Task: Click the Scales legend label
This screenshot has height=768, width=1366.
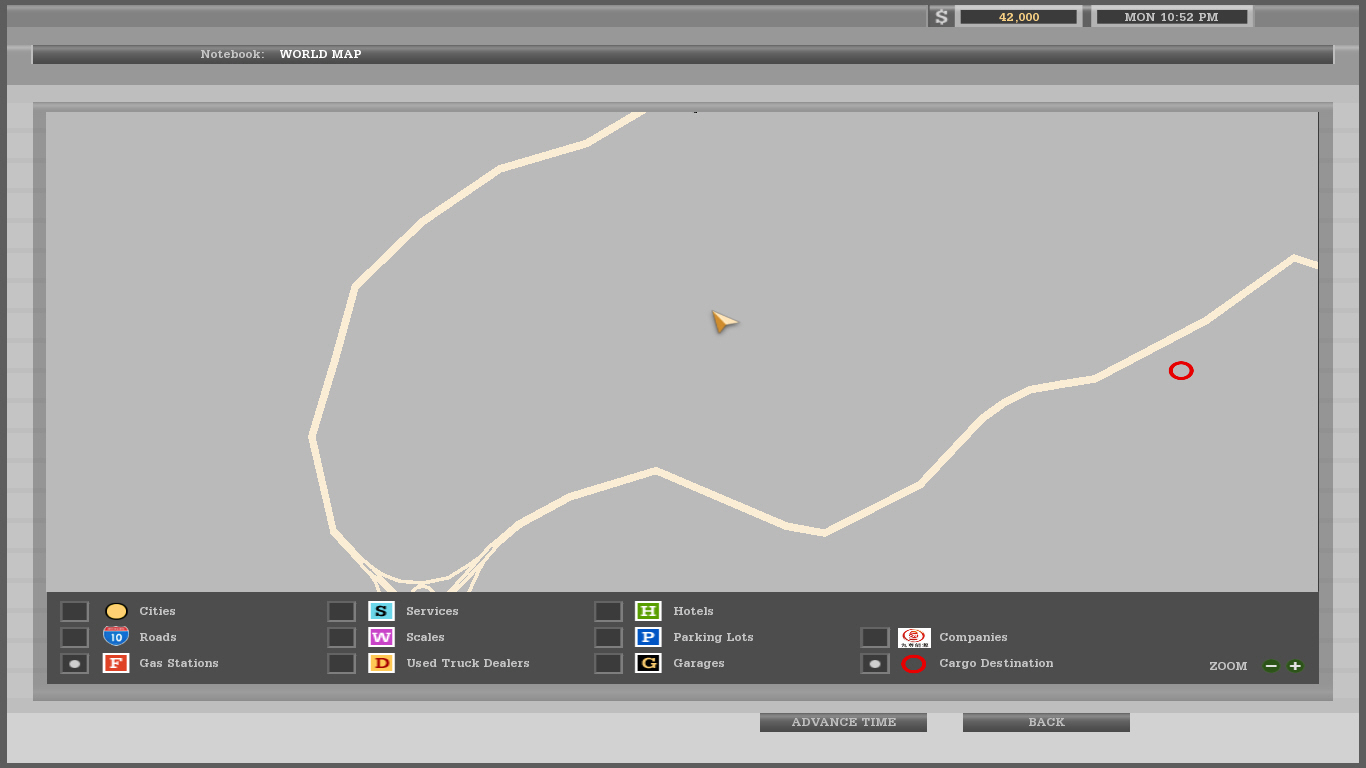Action: 425,637
